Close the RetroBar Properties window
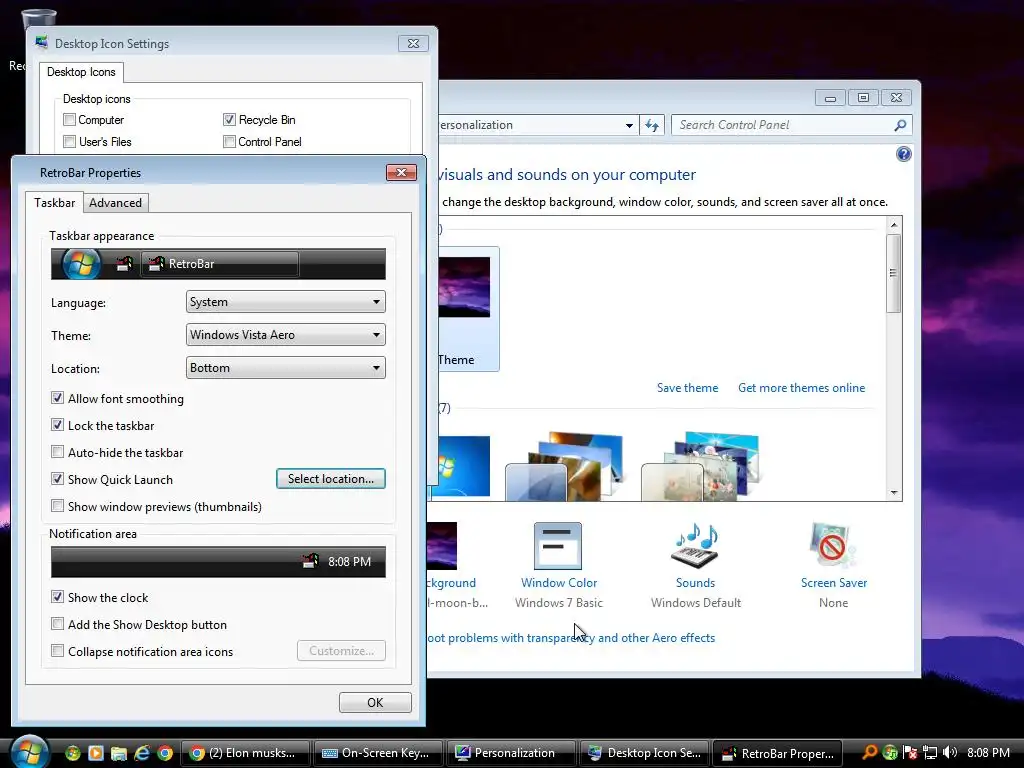The width and height of the screenshot is (1024, 768). pos(401,172)
